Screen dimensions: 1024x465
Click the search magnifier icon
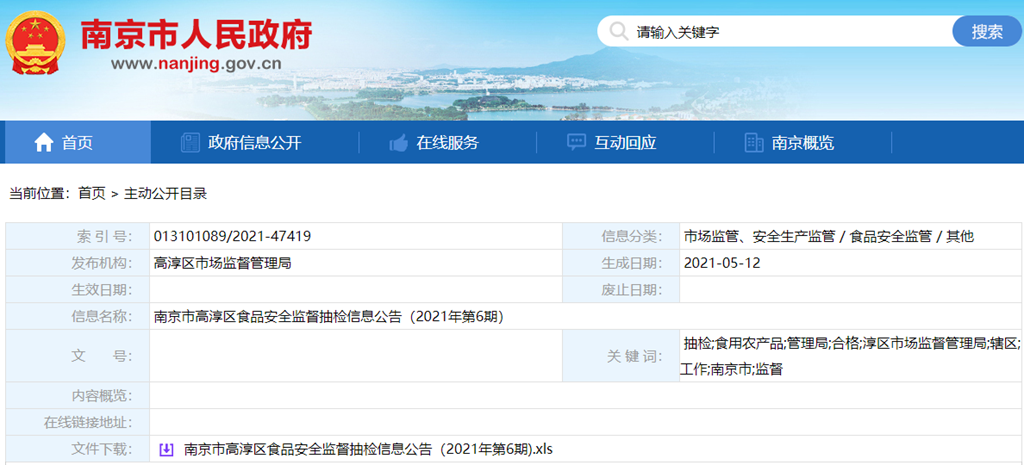(618, 31)
